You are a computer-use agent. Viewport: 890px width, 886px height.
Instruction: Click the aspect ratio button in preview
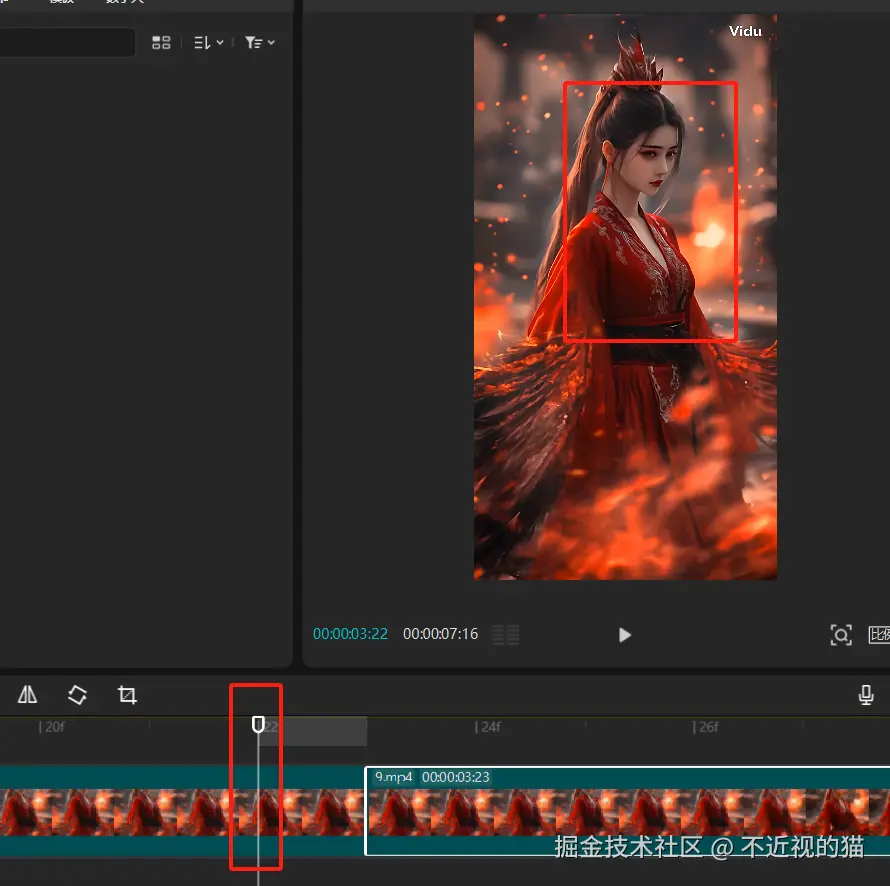click(879, 634)
